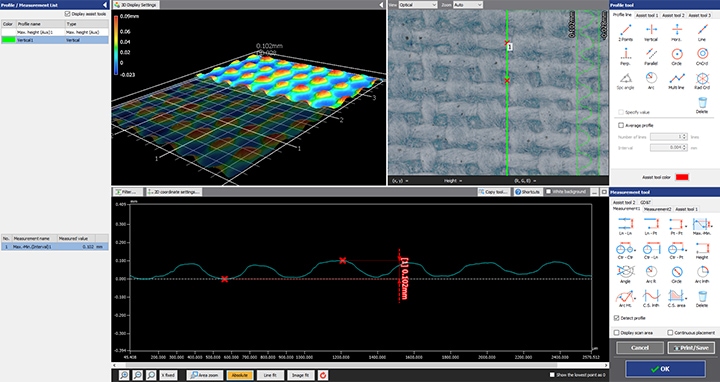Select the Ctr-Ctr measurement tool
The height and width of the screenshot is (382, 720).
pos(625,251)
